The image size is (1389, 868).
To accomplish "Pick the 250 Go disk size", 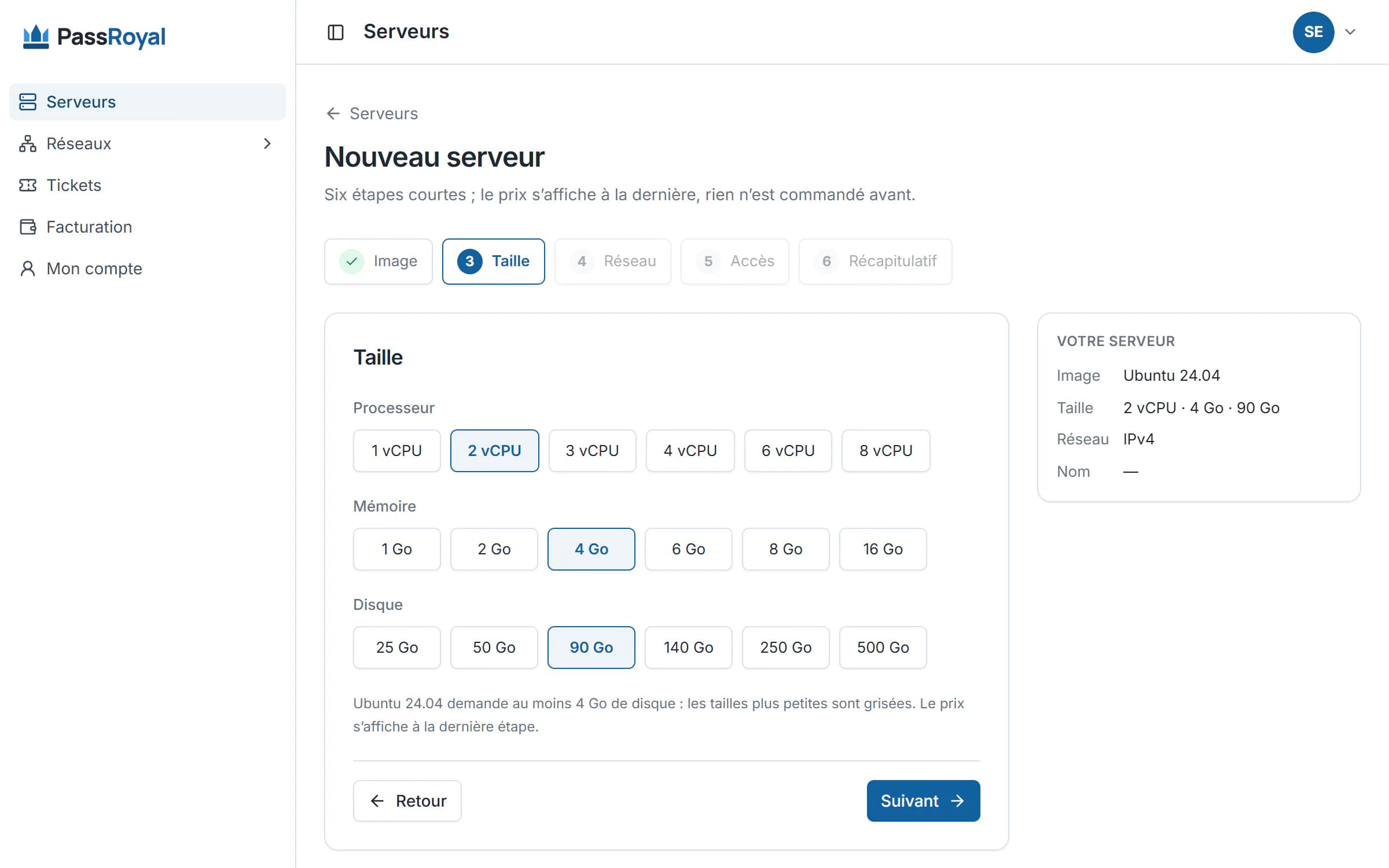I will tap(786, 648).
